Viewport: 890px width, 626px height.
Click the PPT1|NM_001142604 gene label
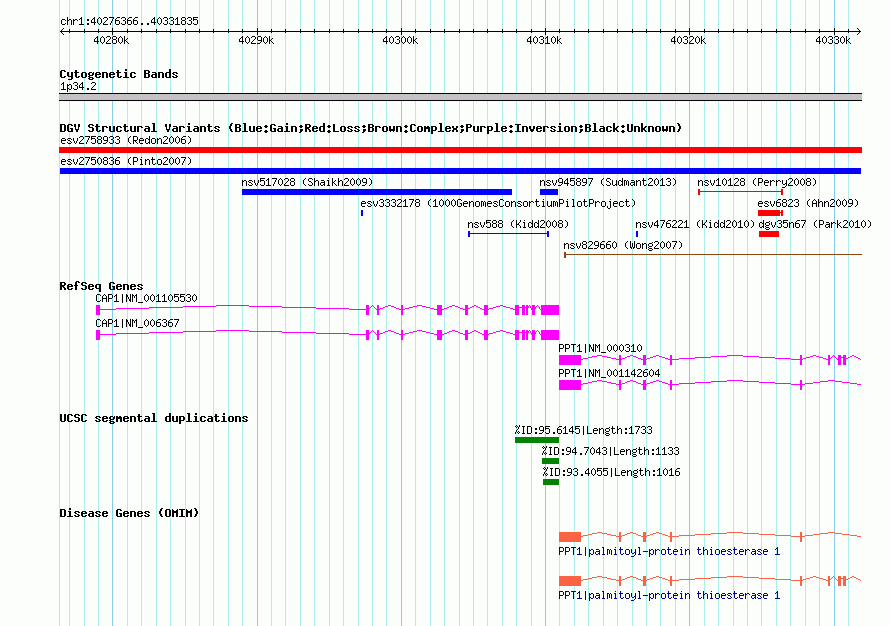coord(609,373)
